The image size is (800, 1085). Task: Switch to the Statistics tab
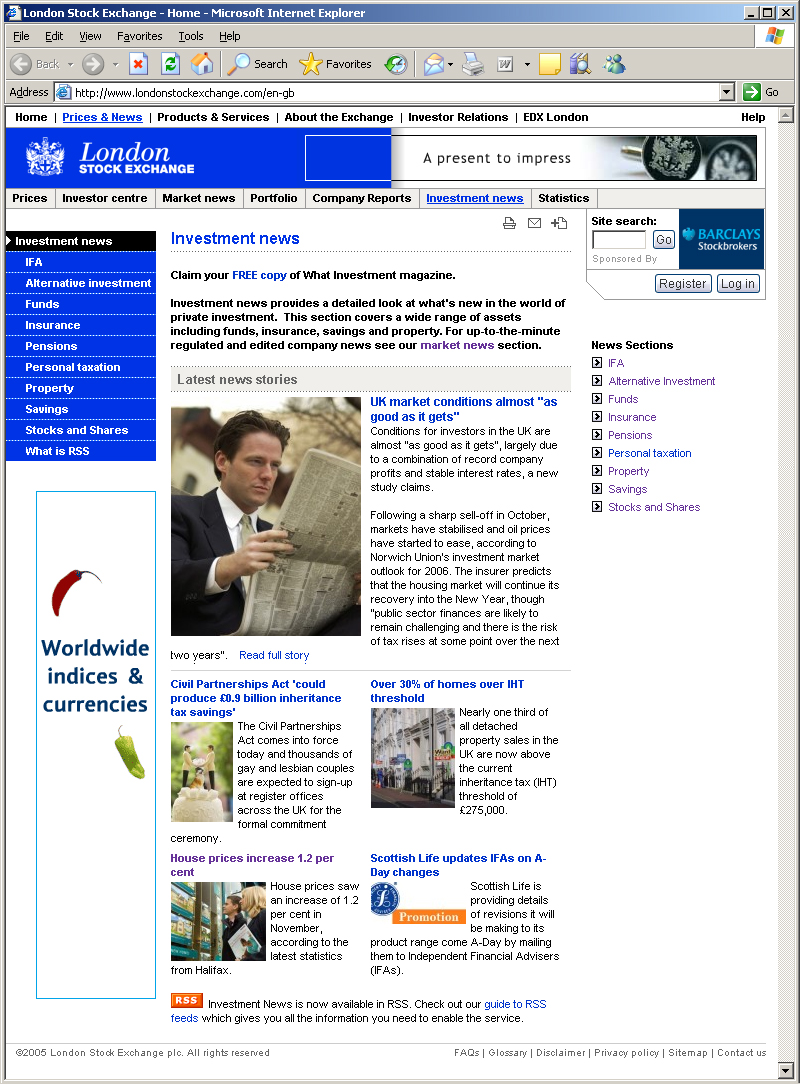[563, 198]
